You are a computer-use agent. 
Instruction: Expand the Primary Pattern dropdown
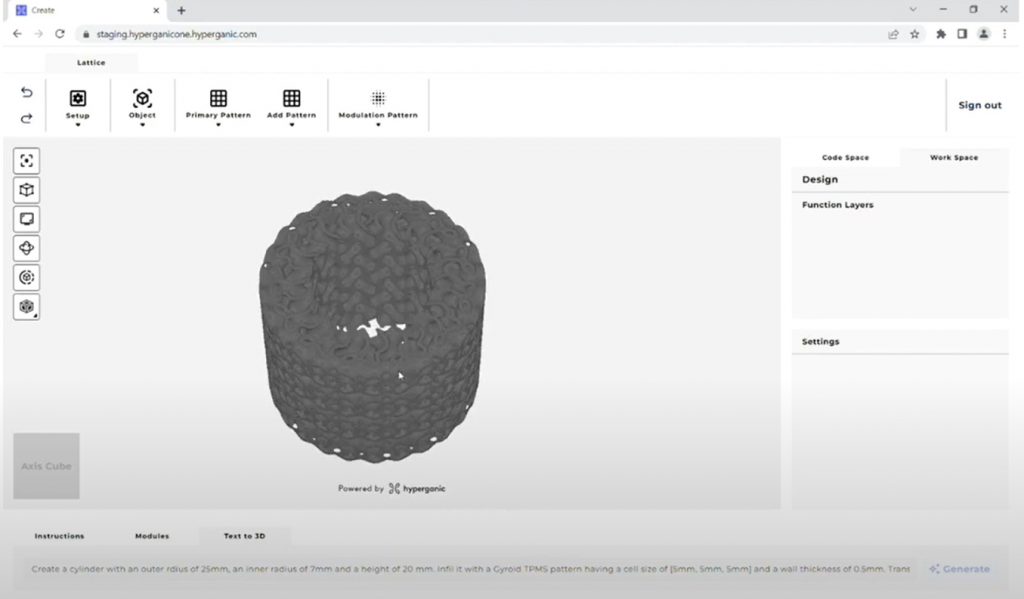(x=218, y=123)
